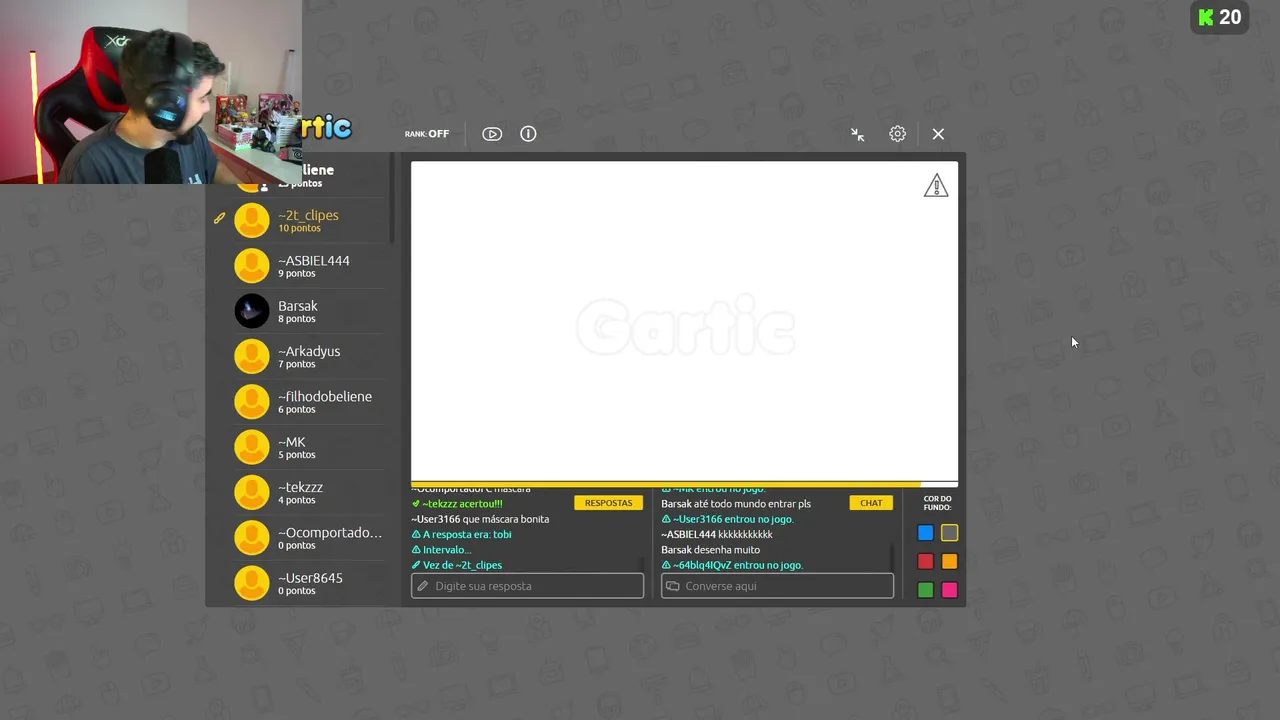Select player name ~Arkadyus in the list

pyautogui.click(x=309, y=351)
